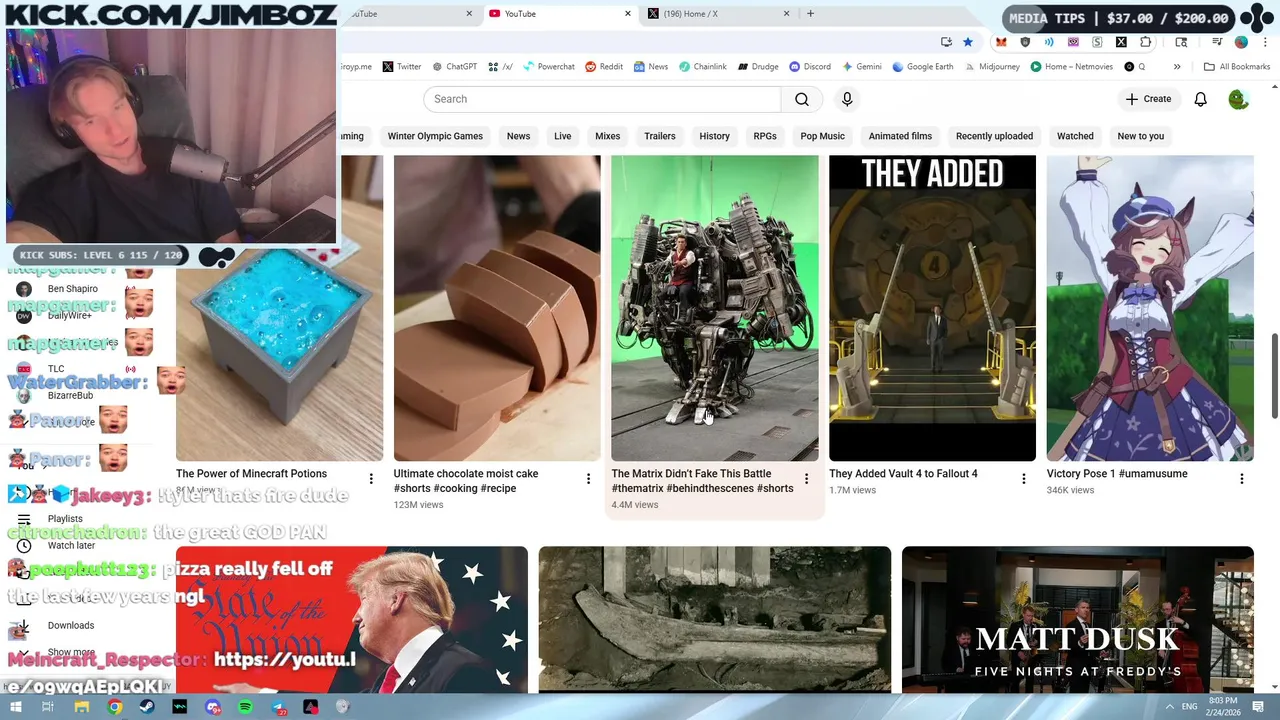Open Telegram from the taskbar
Viewport: 1280px width, 720px height.
pos(278,707)
